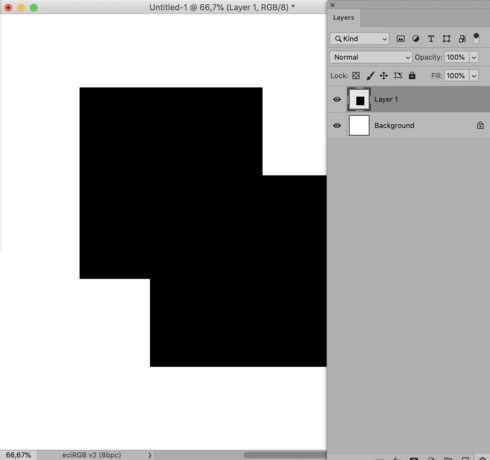Viewport: 490px width, 460px height.
Task: Expand the Fill slider arrow
Action: [x=474, y=76]
